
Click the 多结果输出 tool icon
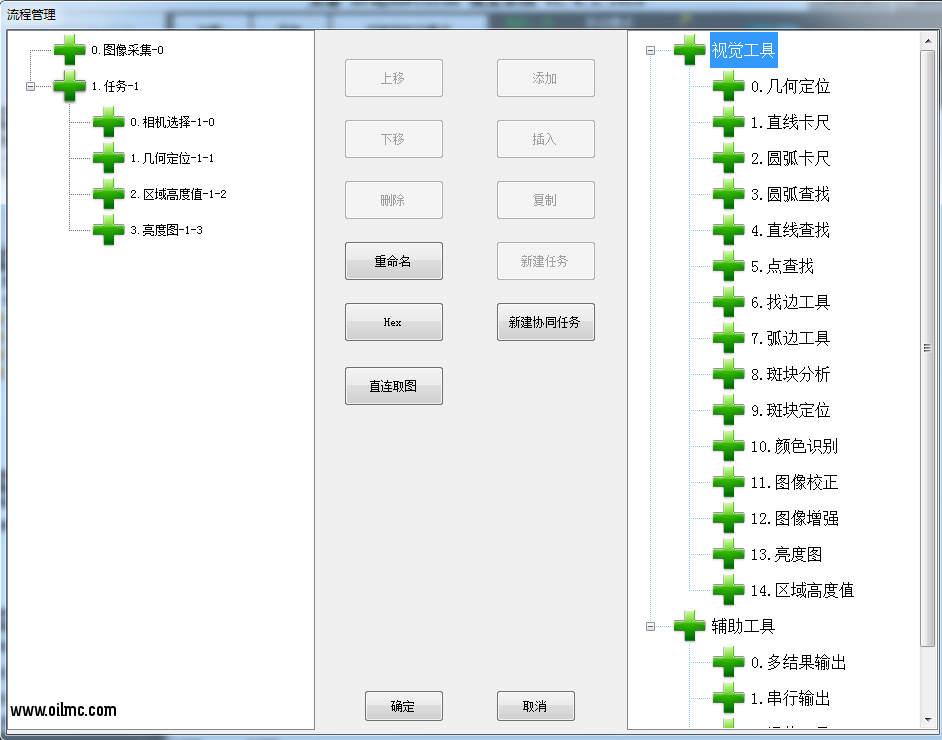coord(728,663)
